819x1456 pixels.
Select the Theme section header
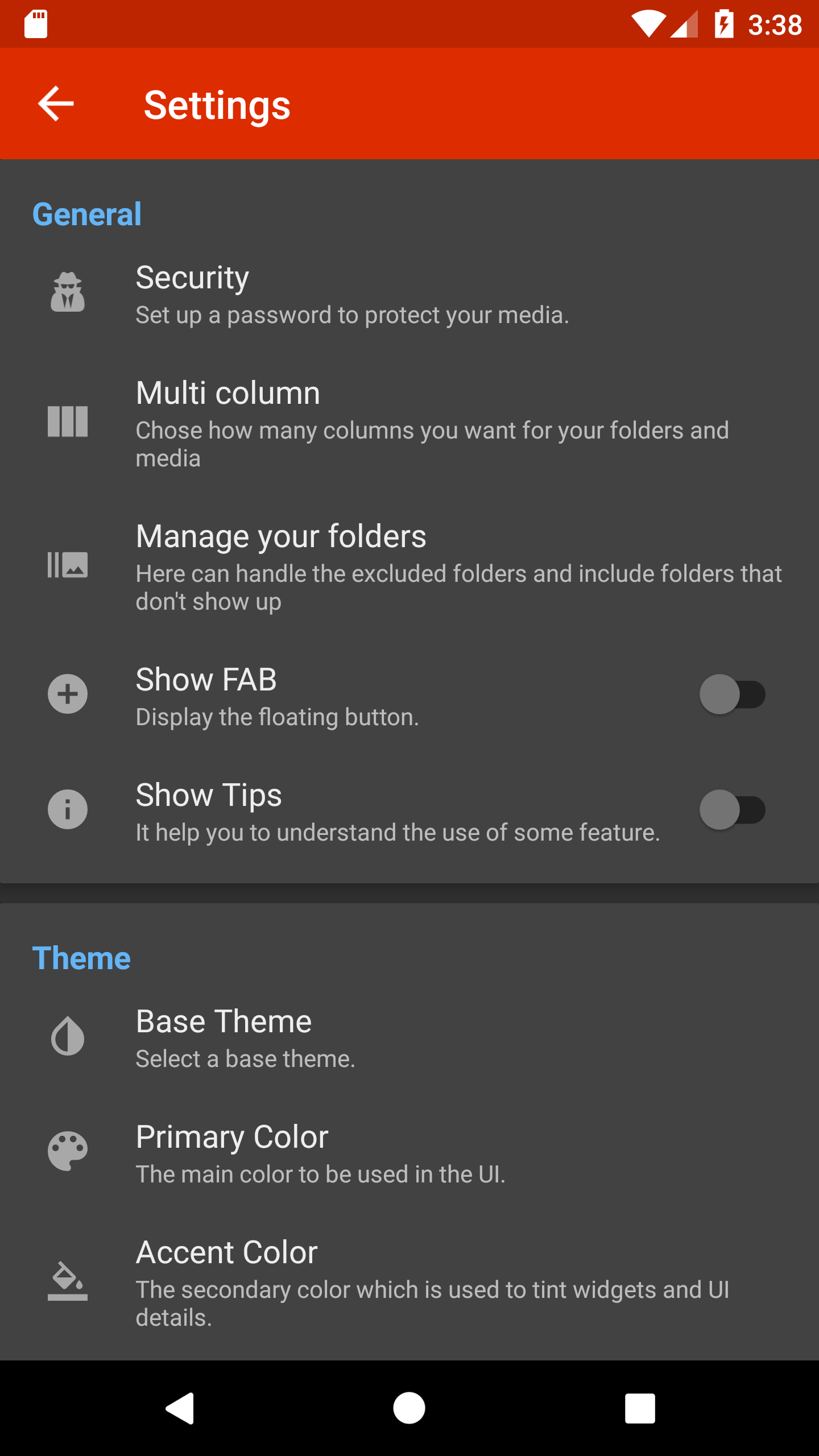tap(82, 957)
